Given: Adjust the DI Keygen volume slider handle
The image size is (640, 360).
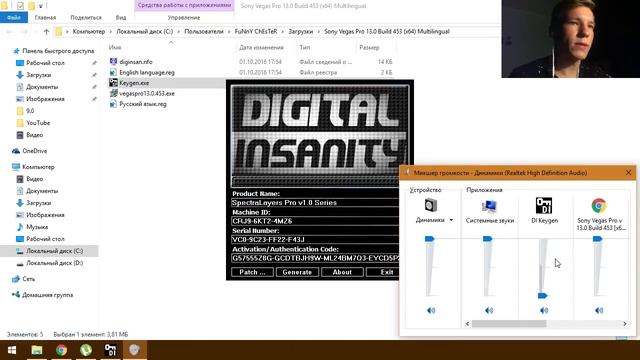Looking at the screenshot, I should click(542, 296).
